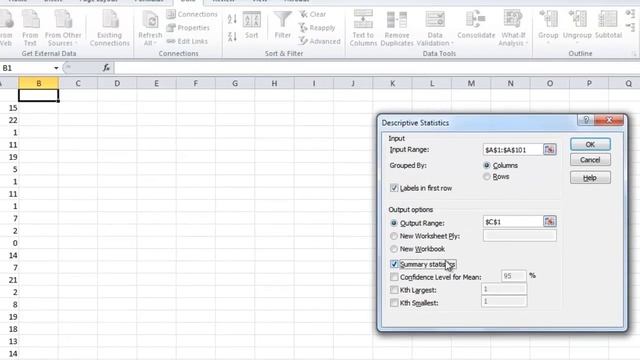Screen dimensions: 640x360
Task: Toggle the Filter funnel
Action: [282, 25]
